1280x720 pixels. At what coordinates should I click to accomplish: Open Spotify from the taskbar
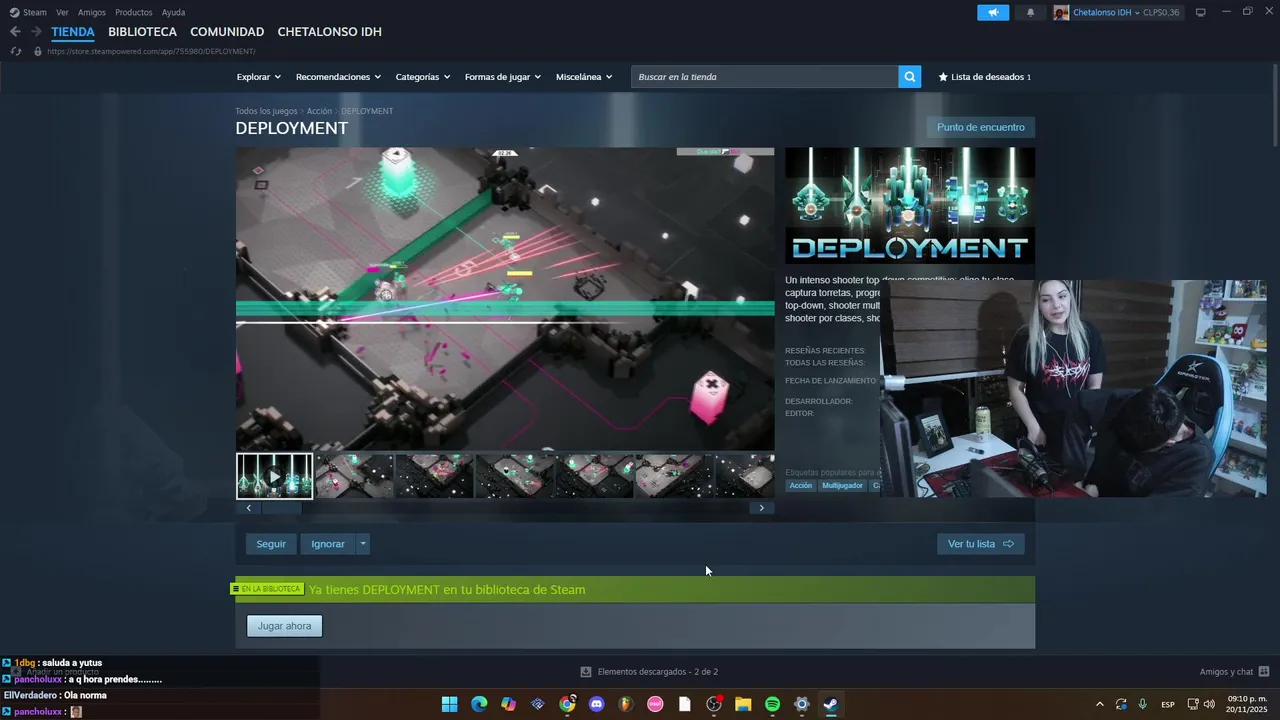pyautogui.click(x=772, y=704)
